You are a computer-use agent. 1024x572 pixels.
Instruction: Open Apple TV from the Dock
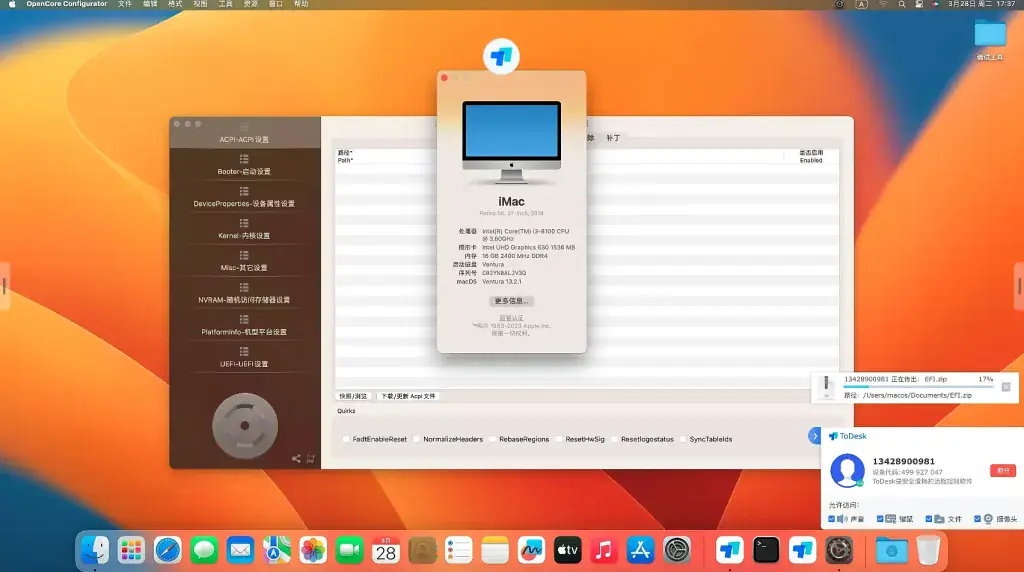click(x=568, y=550)
